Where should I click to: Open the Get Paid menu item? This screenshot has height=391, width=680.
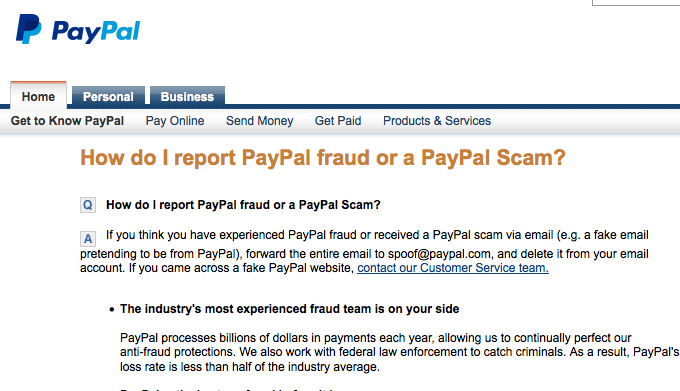[338, 121]
